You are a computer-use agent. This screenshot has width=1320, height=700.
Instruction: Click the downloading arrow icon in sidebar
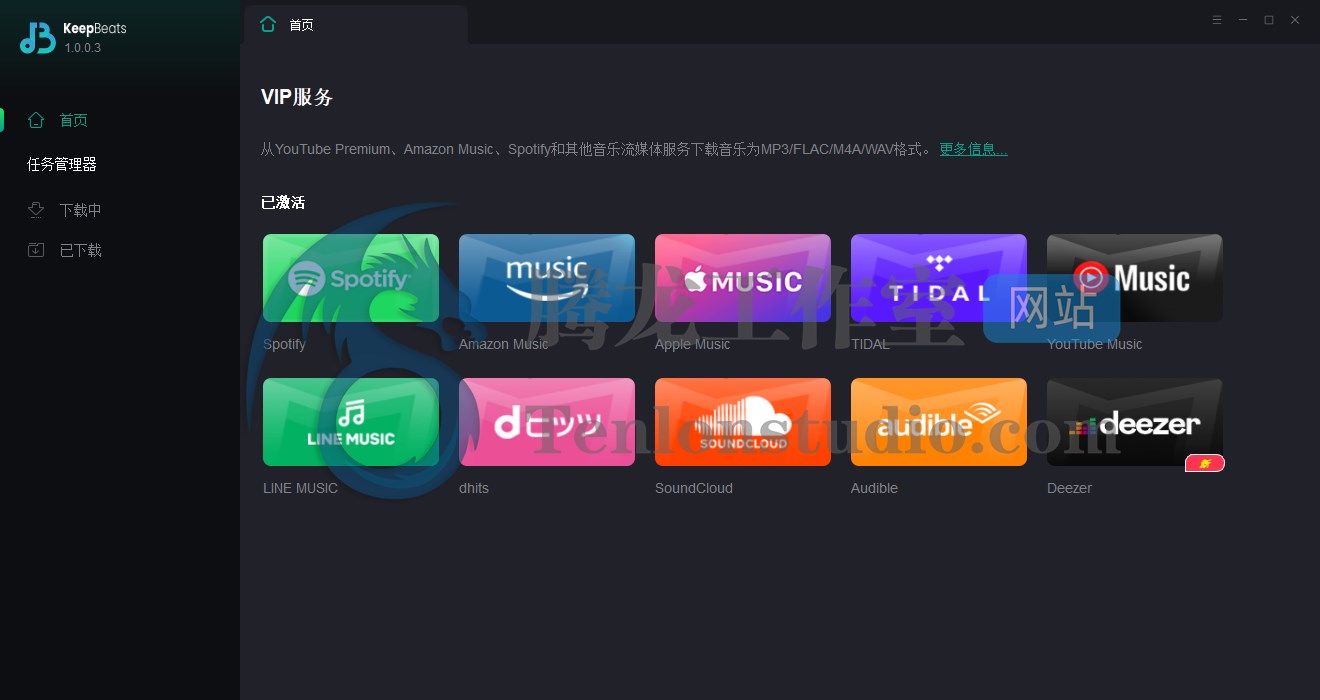tap(36, 210)
